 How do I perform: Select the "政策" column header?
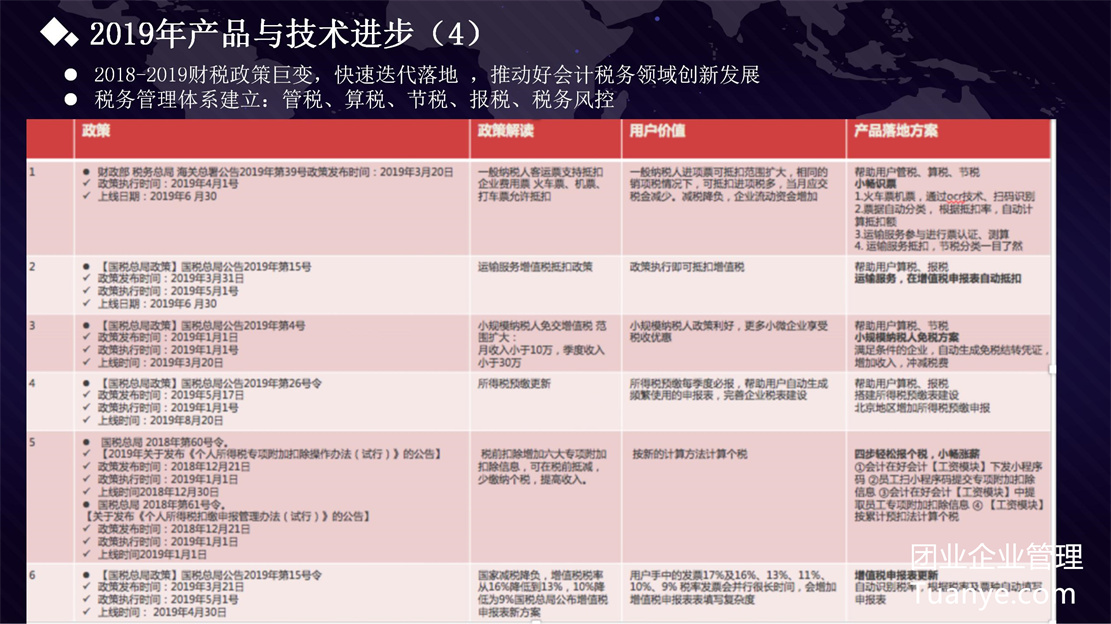96,131
